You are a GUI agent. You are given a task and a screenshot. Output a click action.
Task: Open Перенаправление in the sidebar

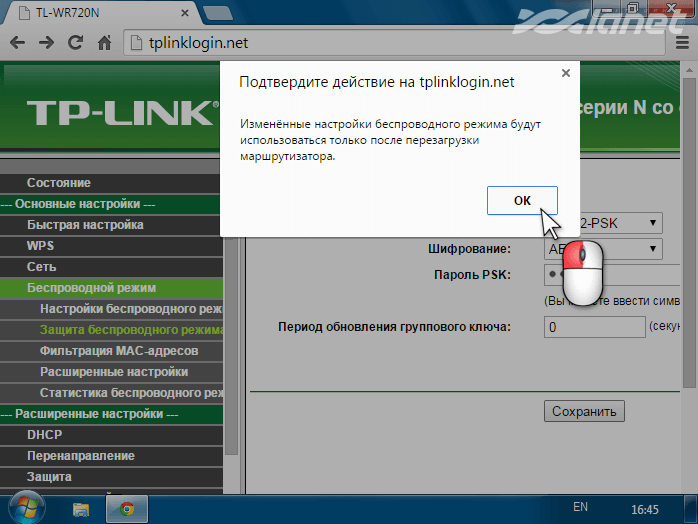[110, 456]
